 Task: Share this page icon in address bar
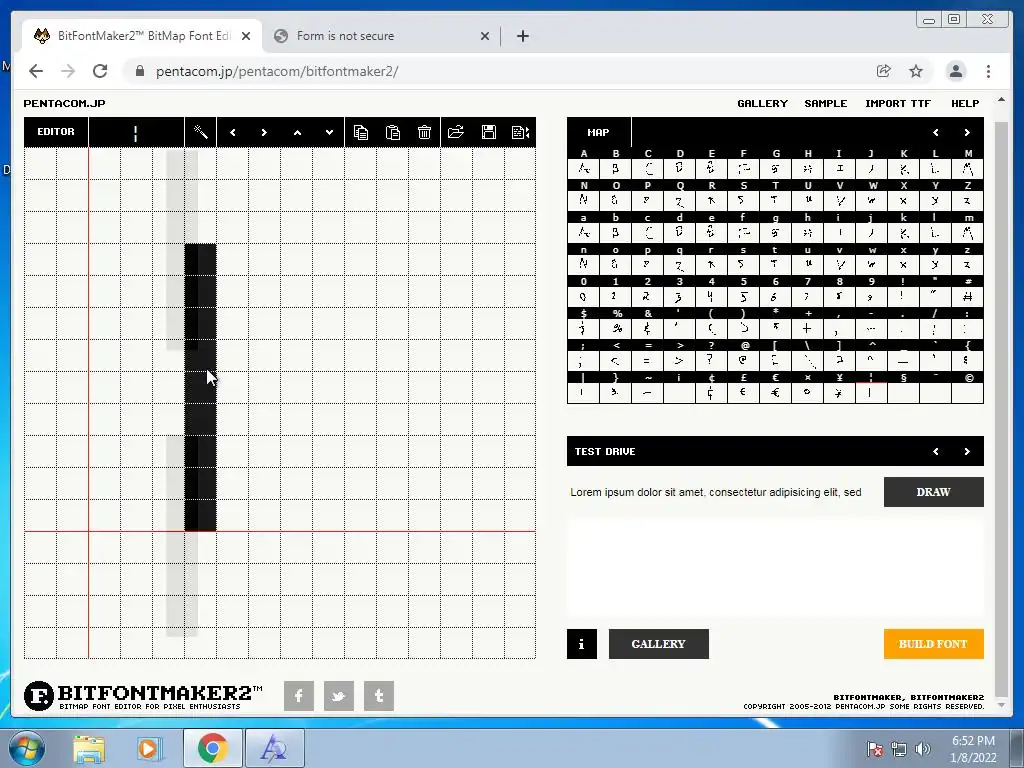click(x=884, y=71)
